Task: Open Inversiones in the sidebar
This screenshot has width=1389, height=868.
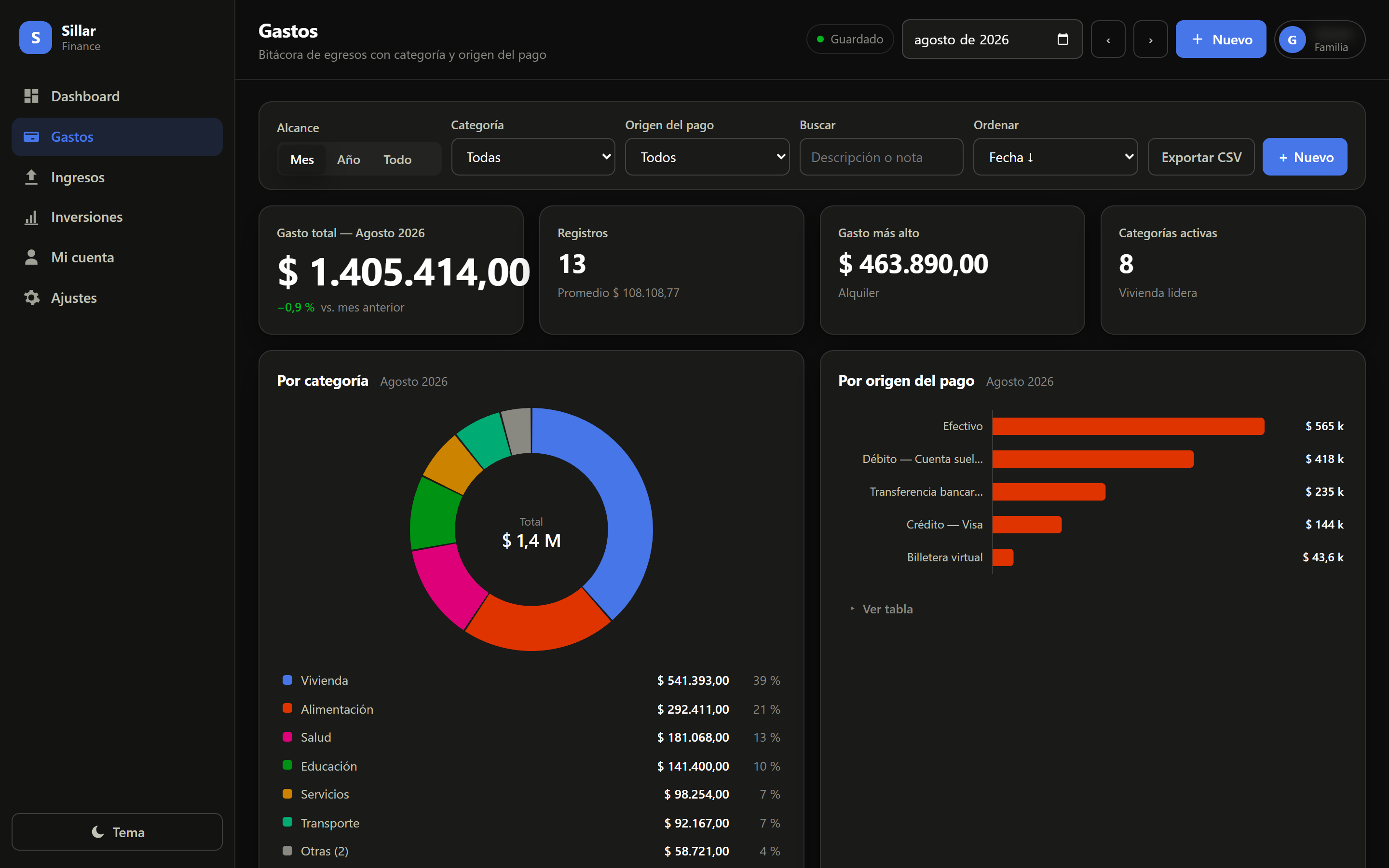Action: pos(117,217)
